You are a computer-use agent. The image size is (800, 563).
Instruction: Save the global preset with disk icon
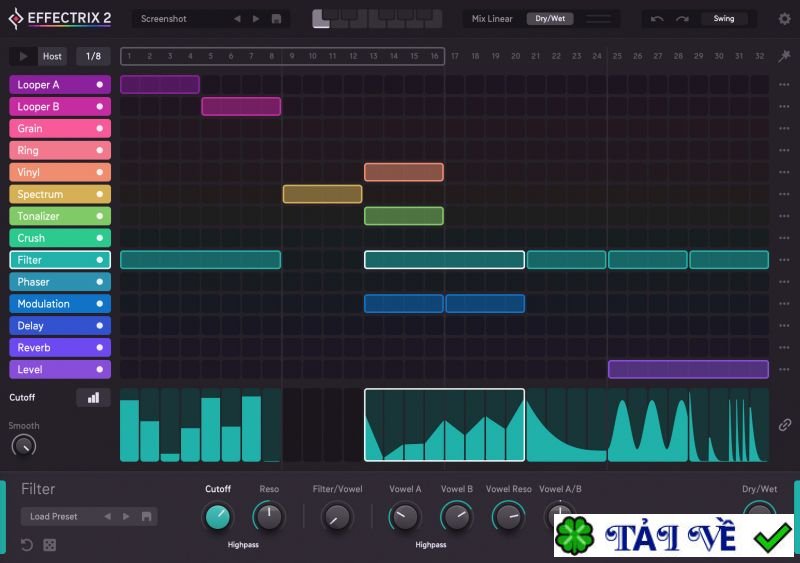tap(276, 19)
